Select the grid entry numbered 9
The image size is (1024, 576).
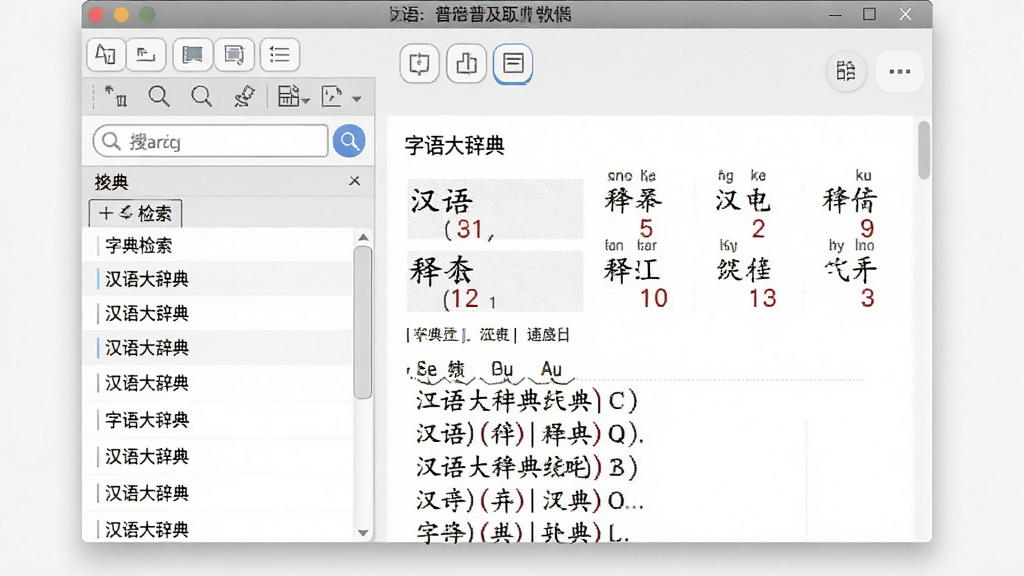coord(850,205)
